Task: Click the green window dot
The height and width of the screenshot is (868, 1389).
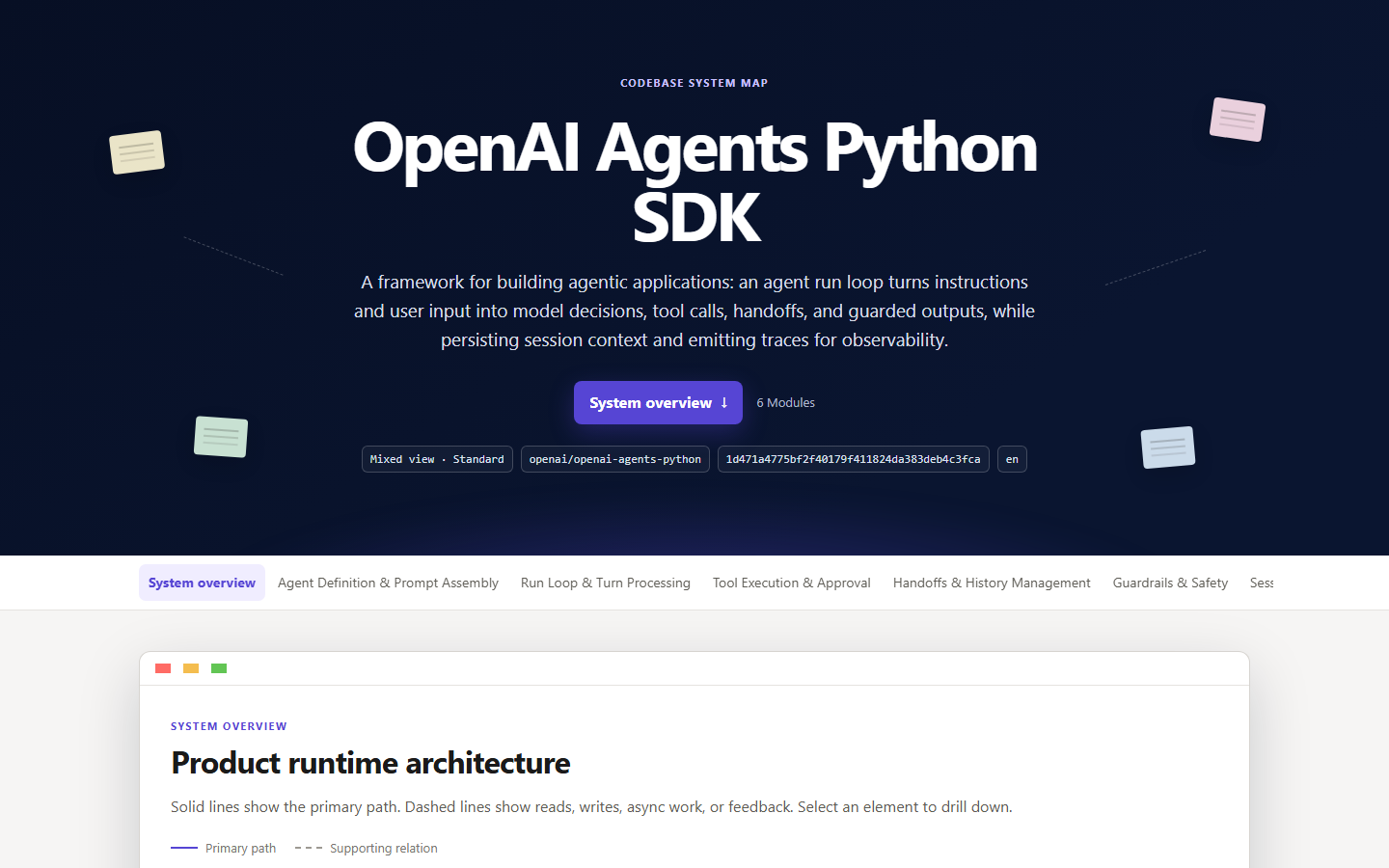Action: click(219, 668)
